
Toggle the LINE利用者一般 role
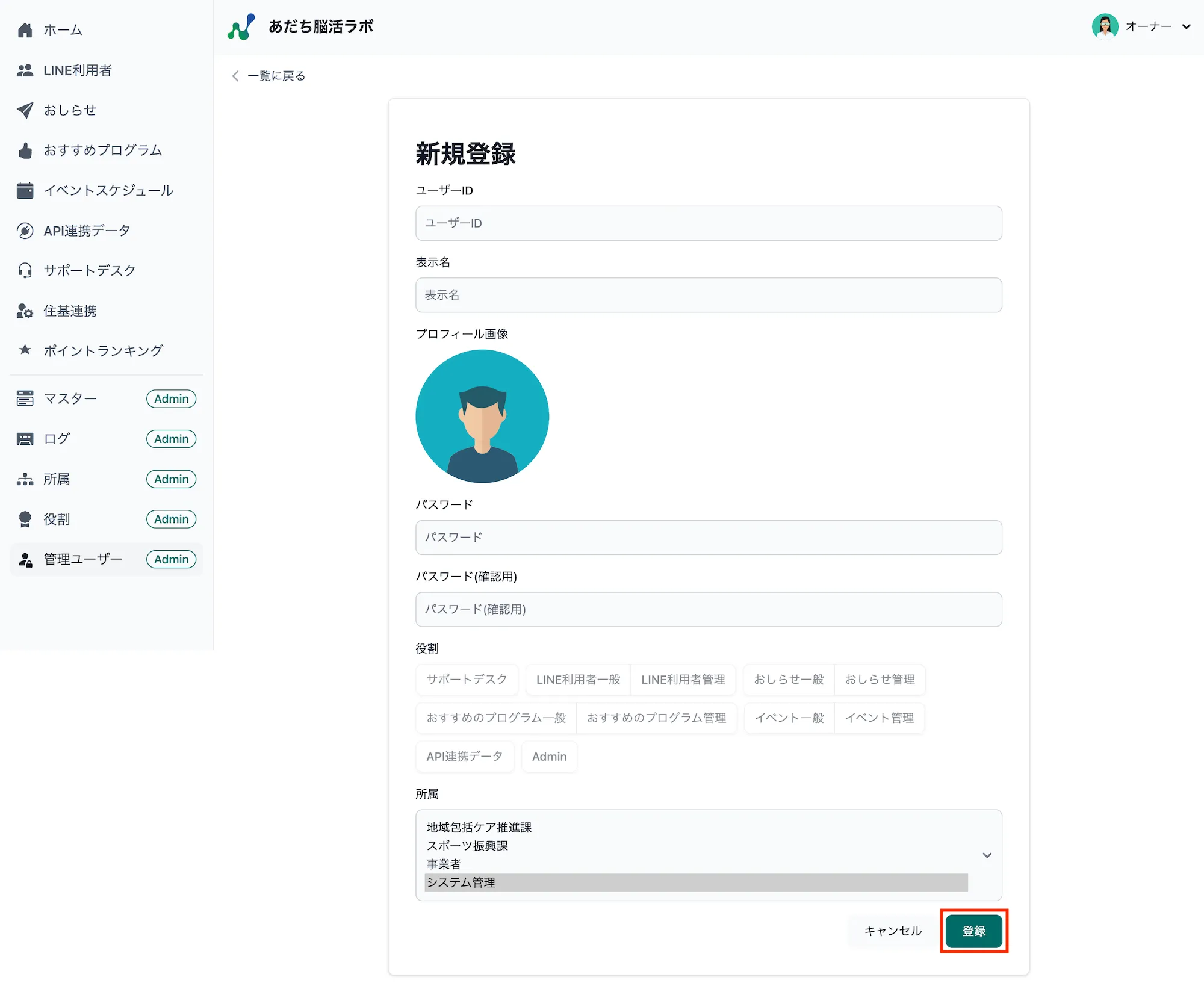(x=578, y=680)
